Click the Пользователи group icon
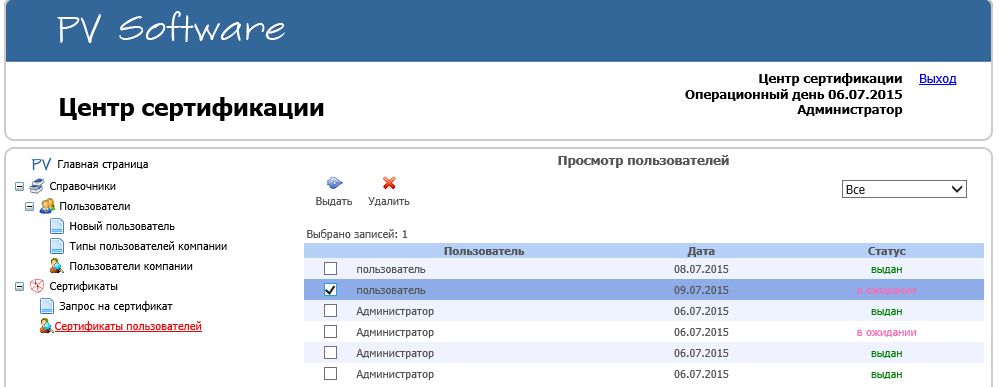The image size is (1005, 387). pos(47,206)
